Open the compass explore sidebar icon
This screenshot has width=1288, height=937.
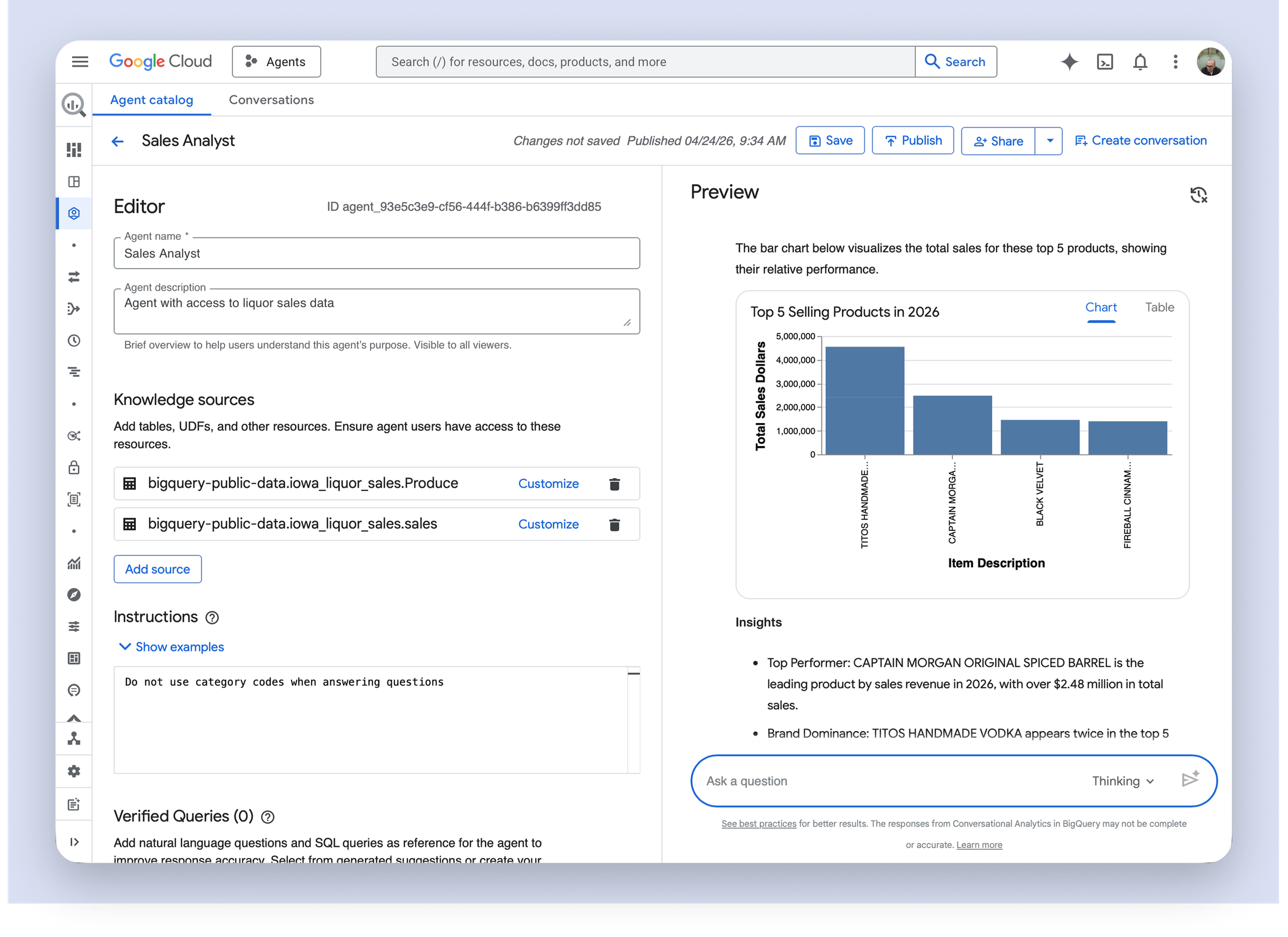(74, 595)
